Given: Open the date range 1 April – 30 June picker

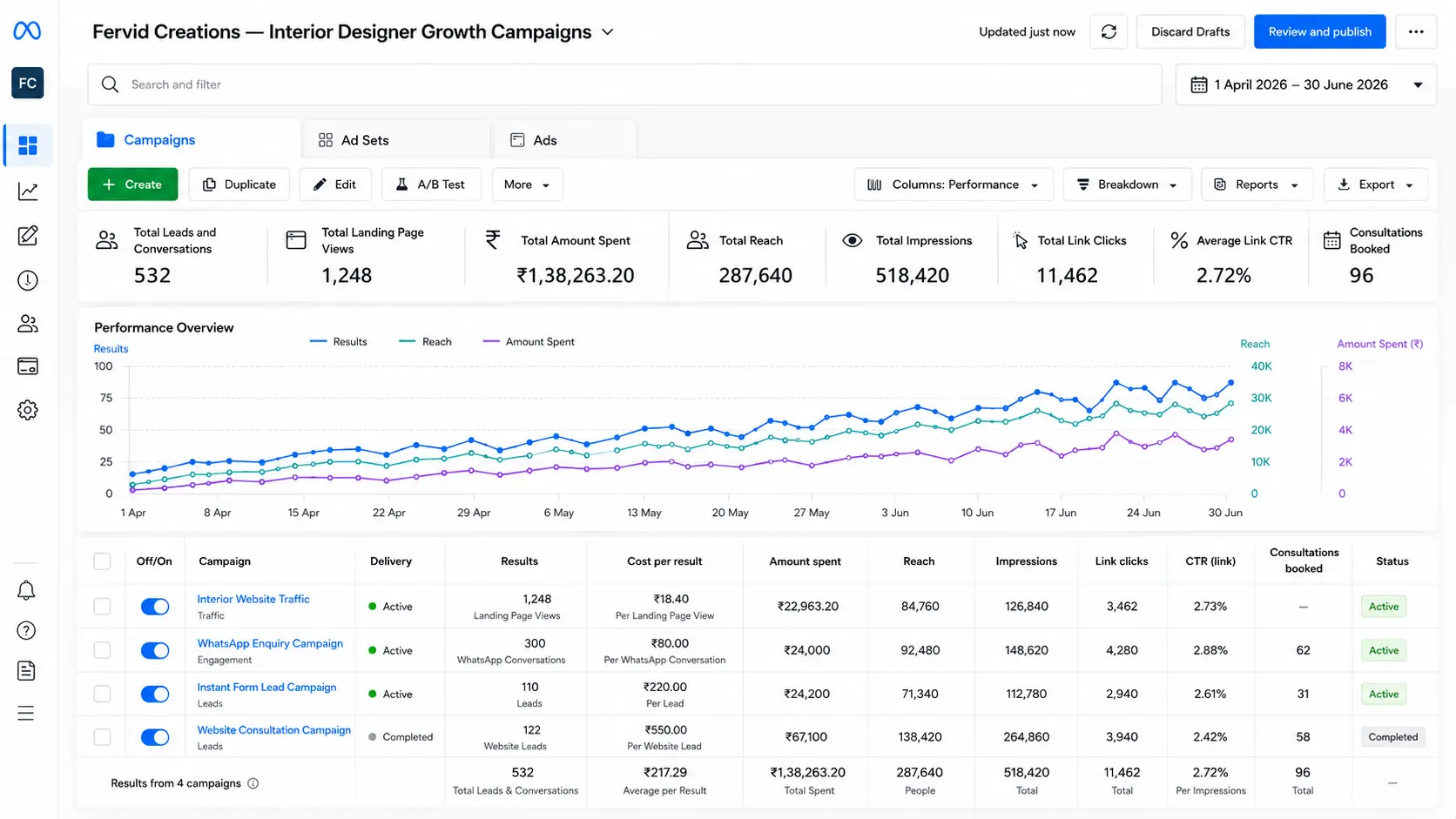Looking at the screenshot, I should coord(1306,84).
